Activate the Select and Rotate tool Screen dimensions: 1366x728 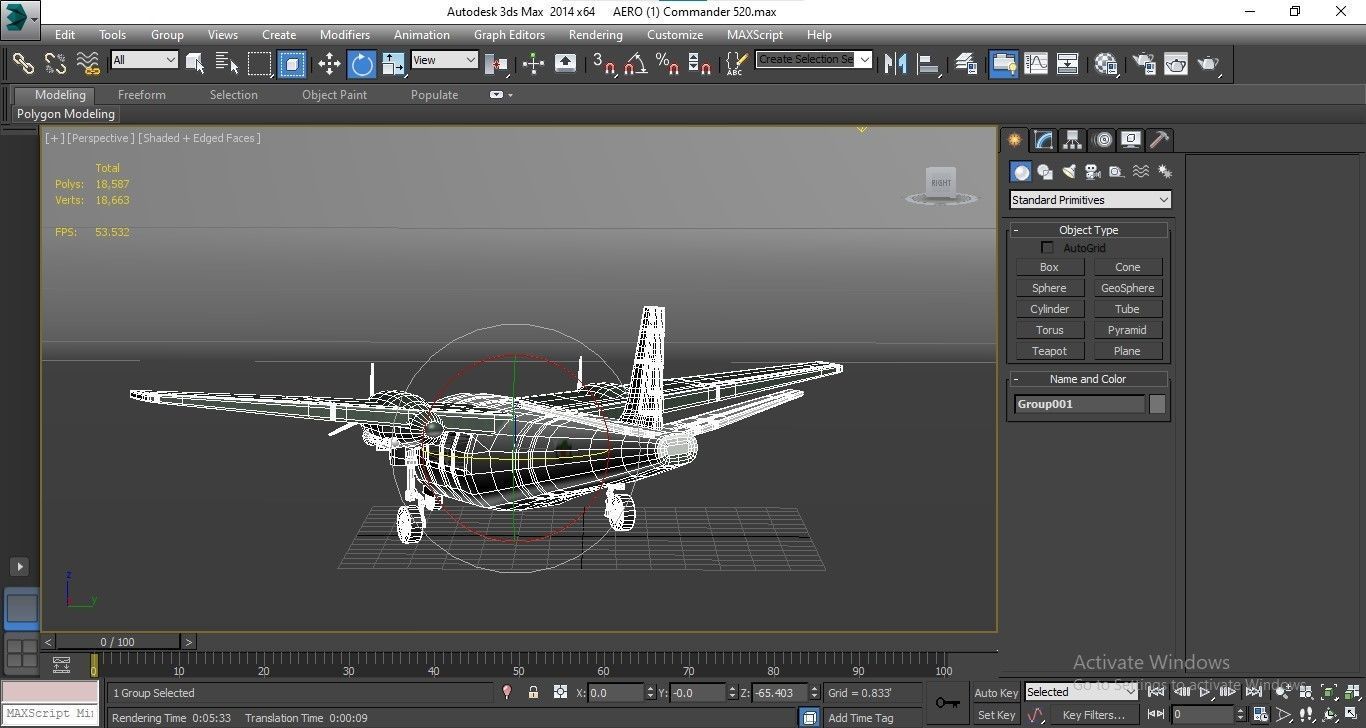point(361,64)
